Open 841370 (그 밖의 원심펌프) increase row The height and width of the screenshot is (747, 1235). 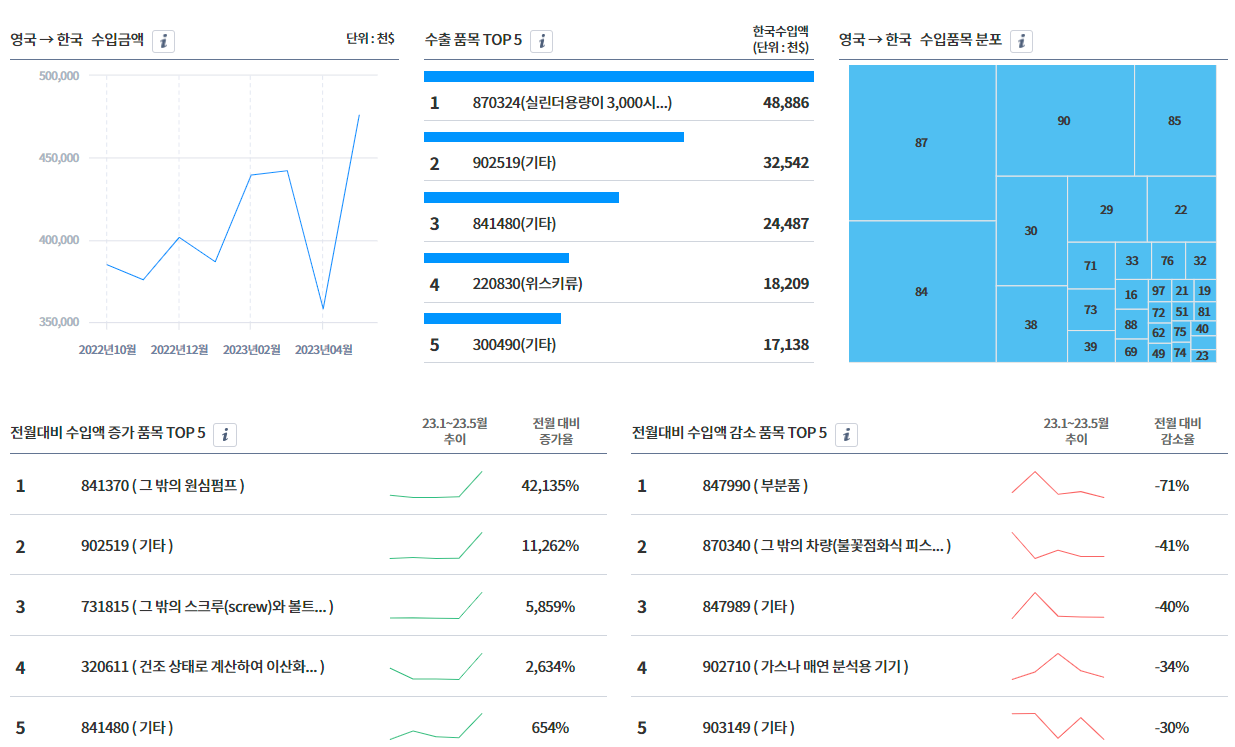click(x=308, y=485)
